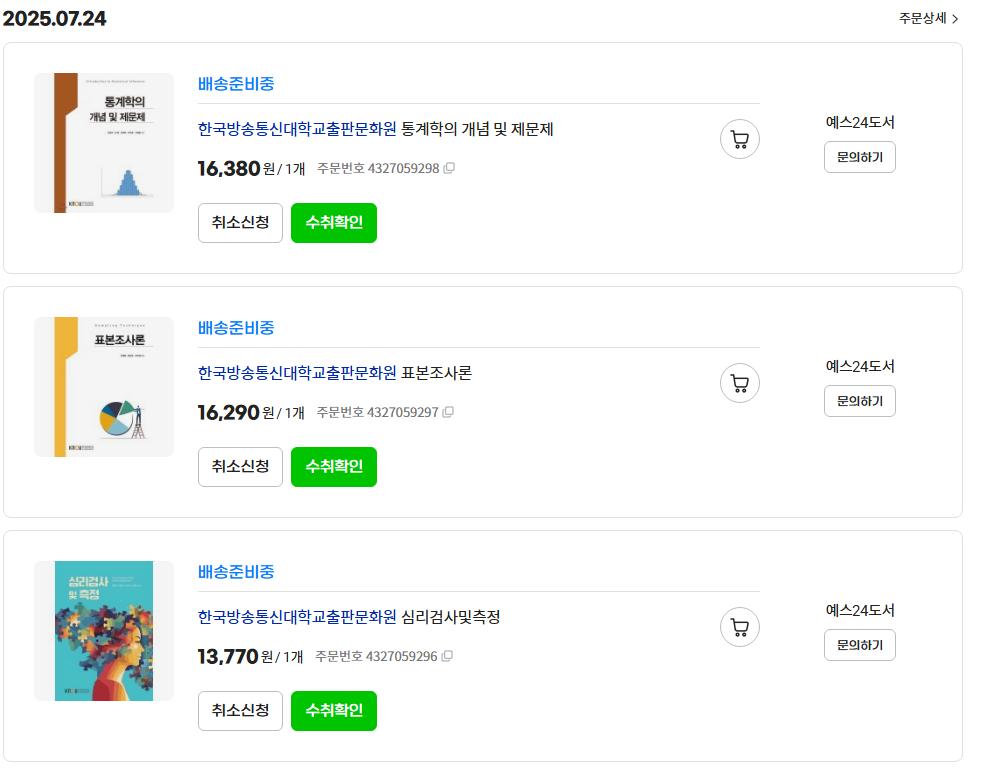Confirm receipt (수취확인) for 표본조사론

coord(334,467)
